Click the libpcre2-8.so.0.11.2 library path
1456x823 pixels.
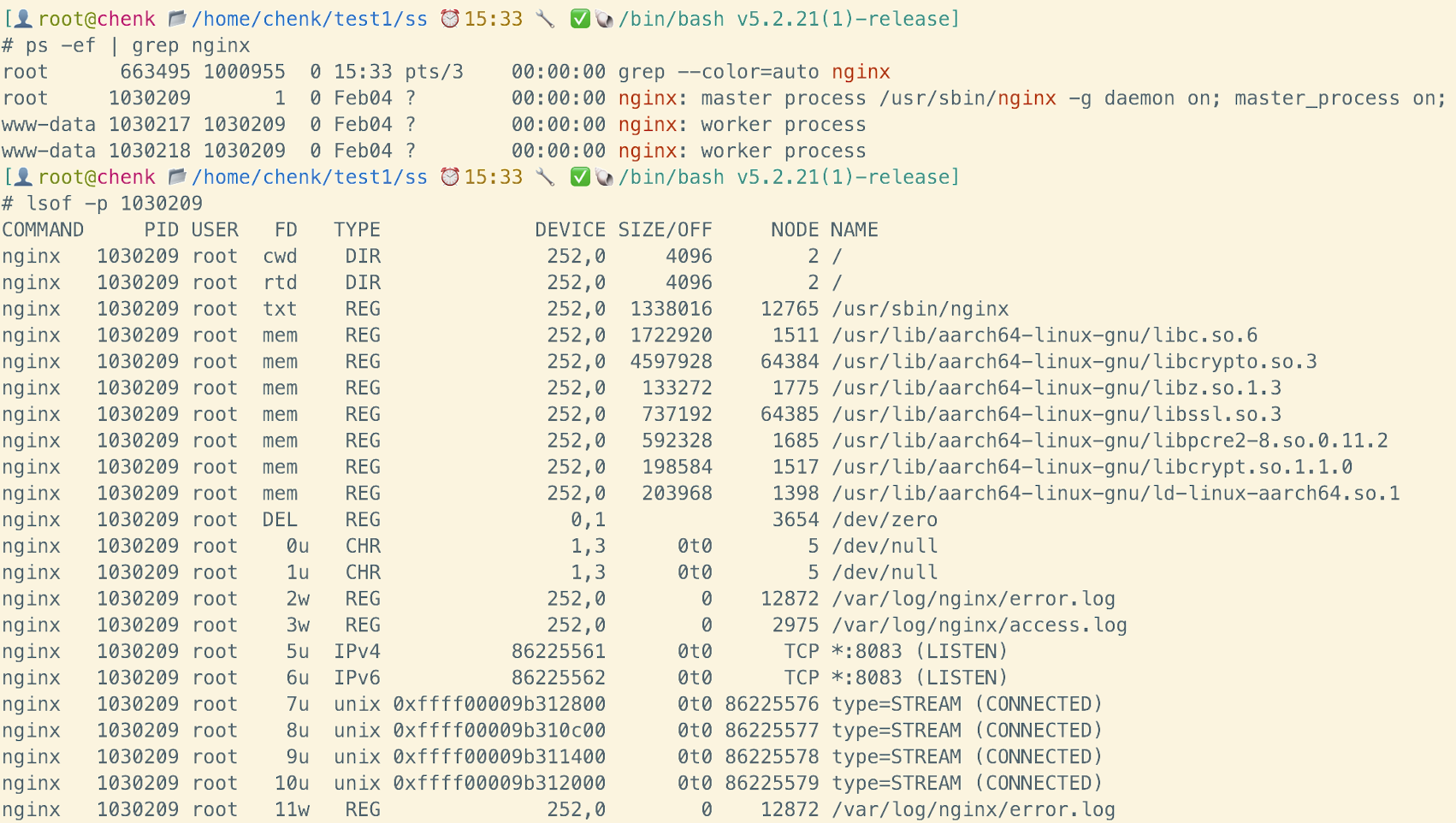(x=1109, y=441)
